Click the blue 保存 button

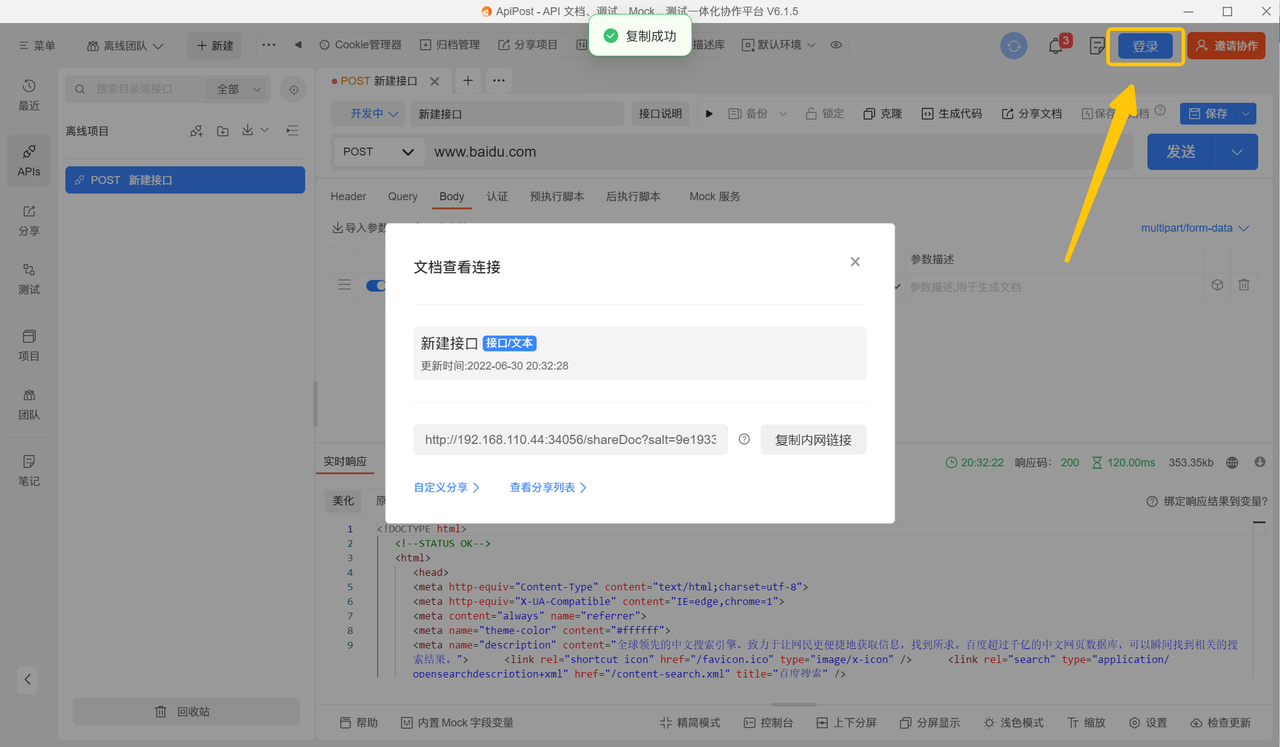[1208, 114]
